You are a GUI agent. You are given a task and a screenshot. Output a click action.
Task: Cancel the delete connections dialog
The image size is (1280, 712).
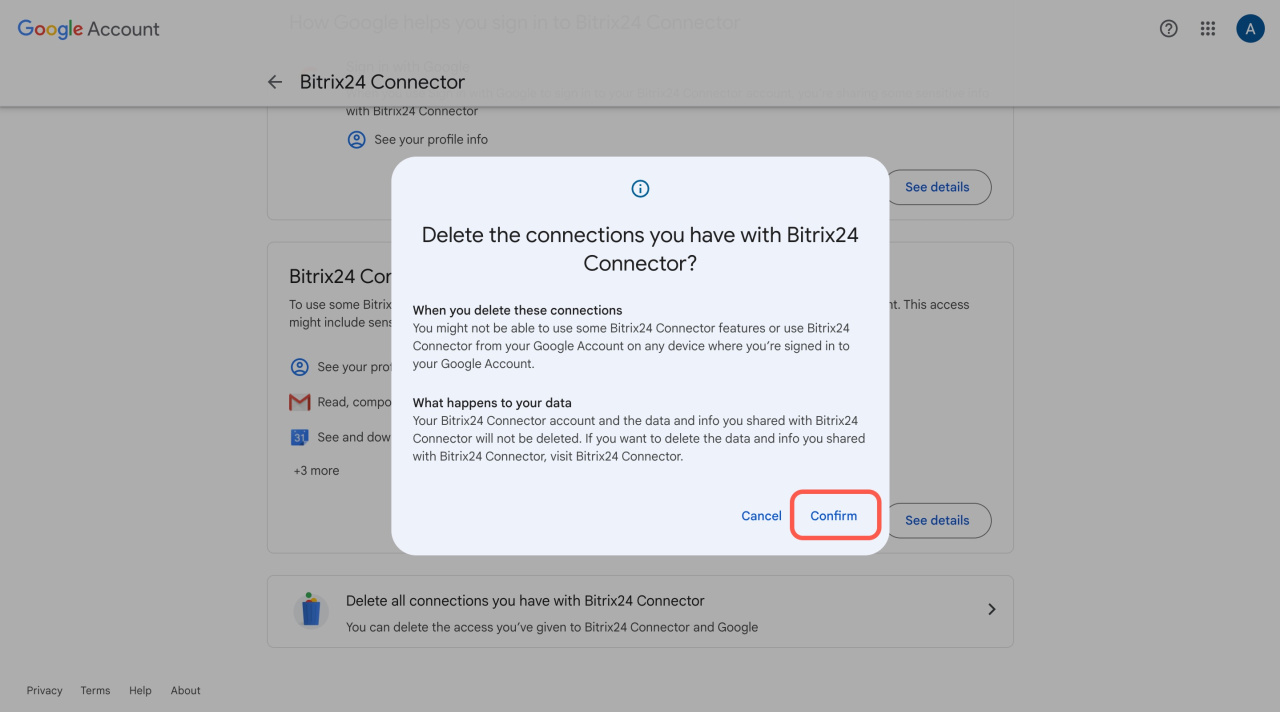point(761,516)
